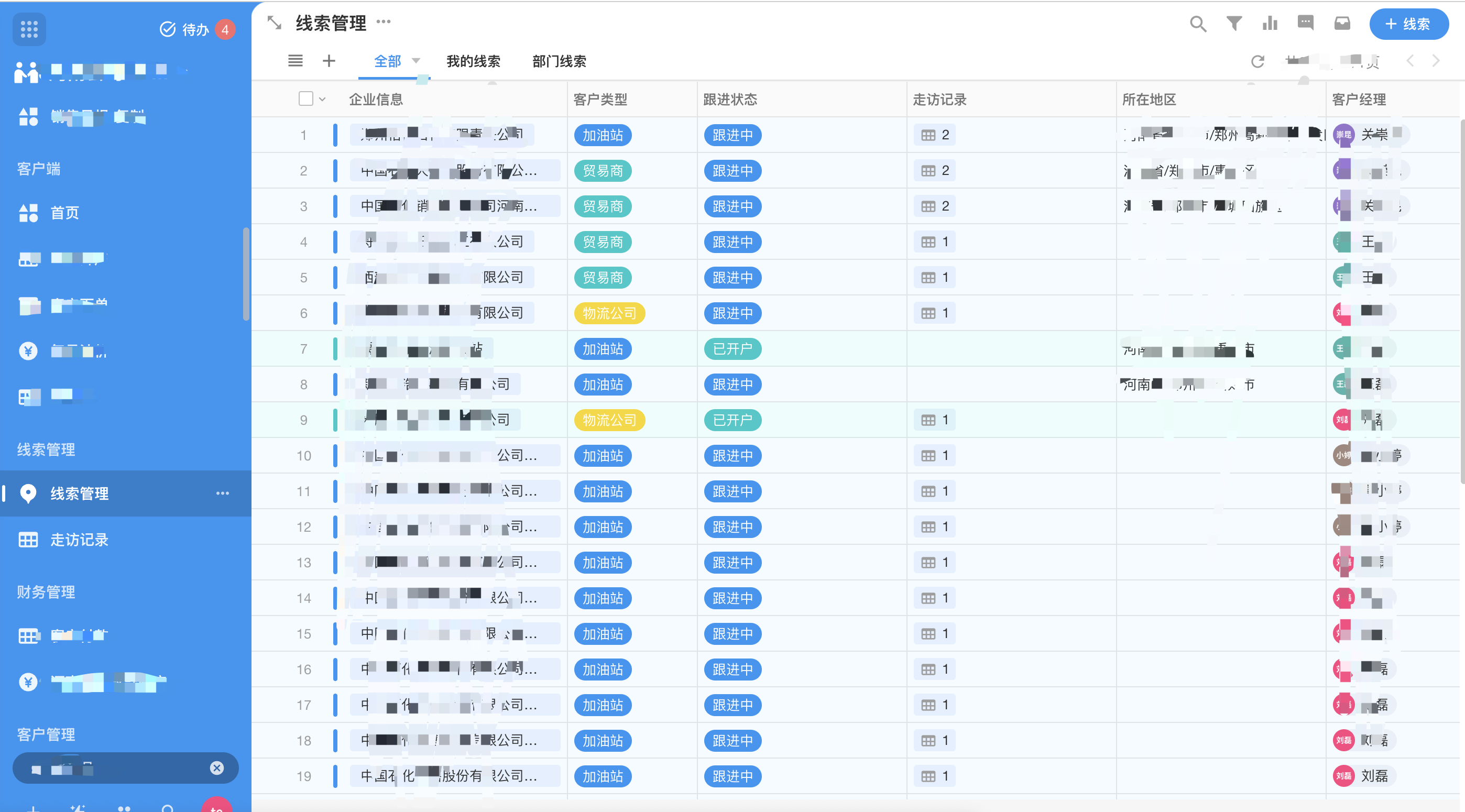
Task: Open the company cell in row 19
Action: point(455,776)
